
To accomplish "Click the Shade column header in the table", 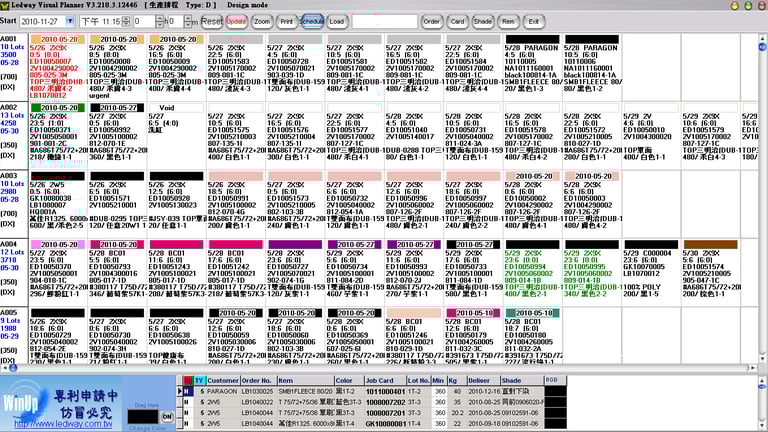I will tap(522, 381).
